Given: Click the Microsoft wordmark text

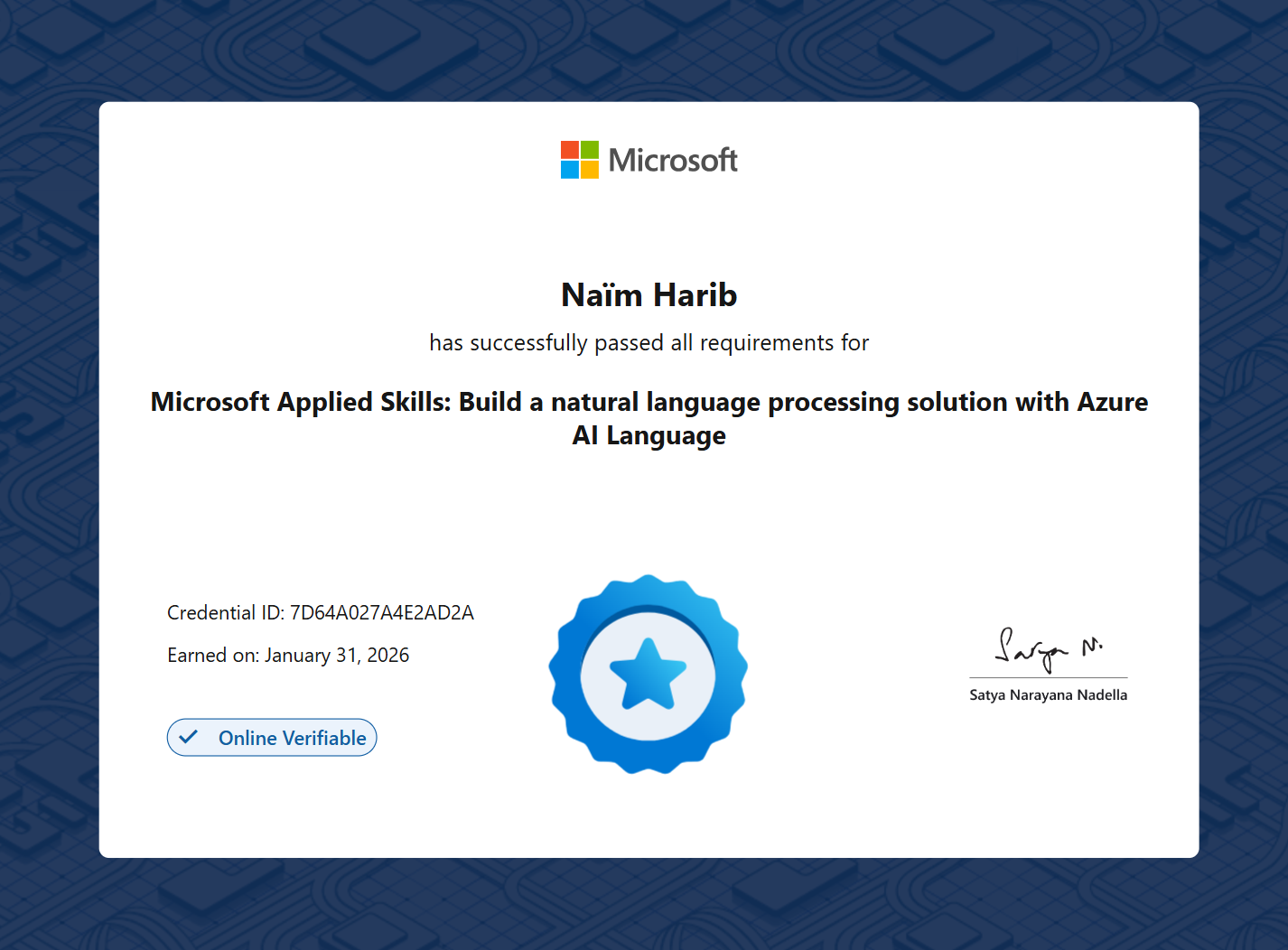Looking at the screenshot, I should click(x=673, y=159).
